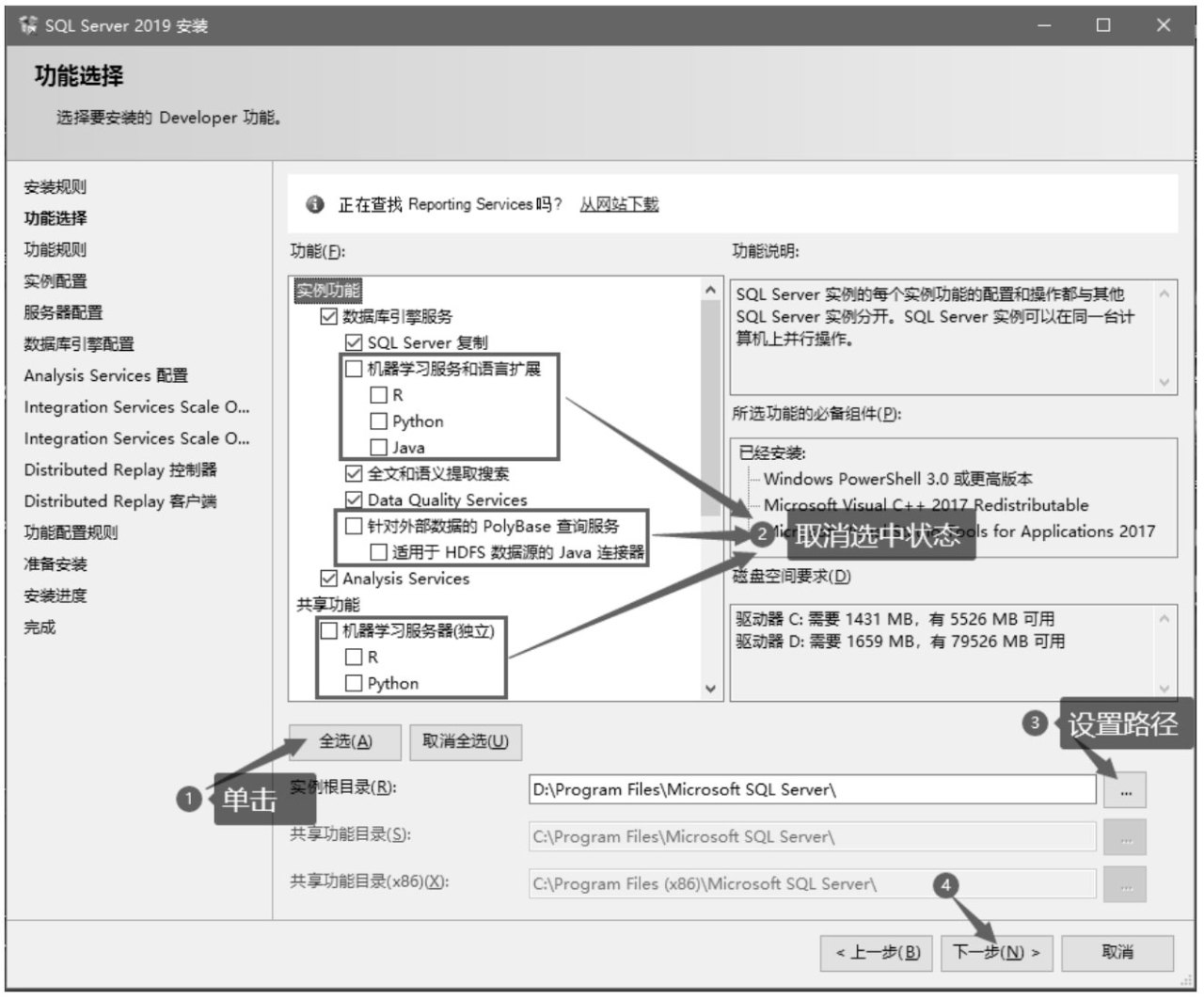Image resolution: width=1204 pixels, height=1000 pixels.
Task: Select the 共享功能 tree heading
Action: click(x=328, y=605)
